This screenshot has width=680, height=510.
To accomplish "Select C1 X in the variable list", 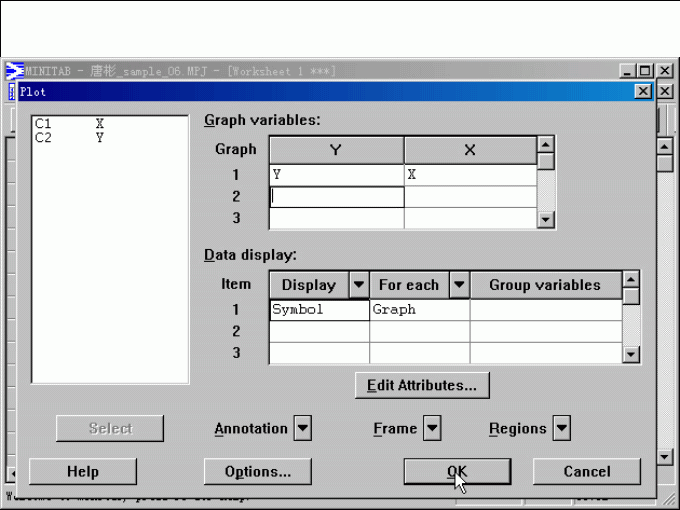I will pyautogui.click(x=68, y=124).
